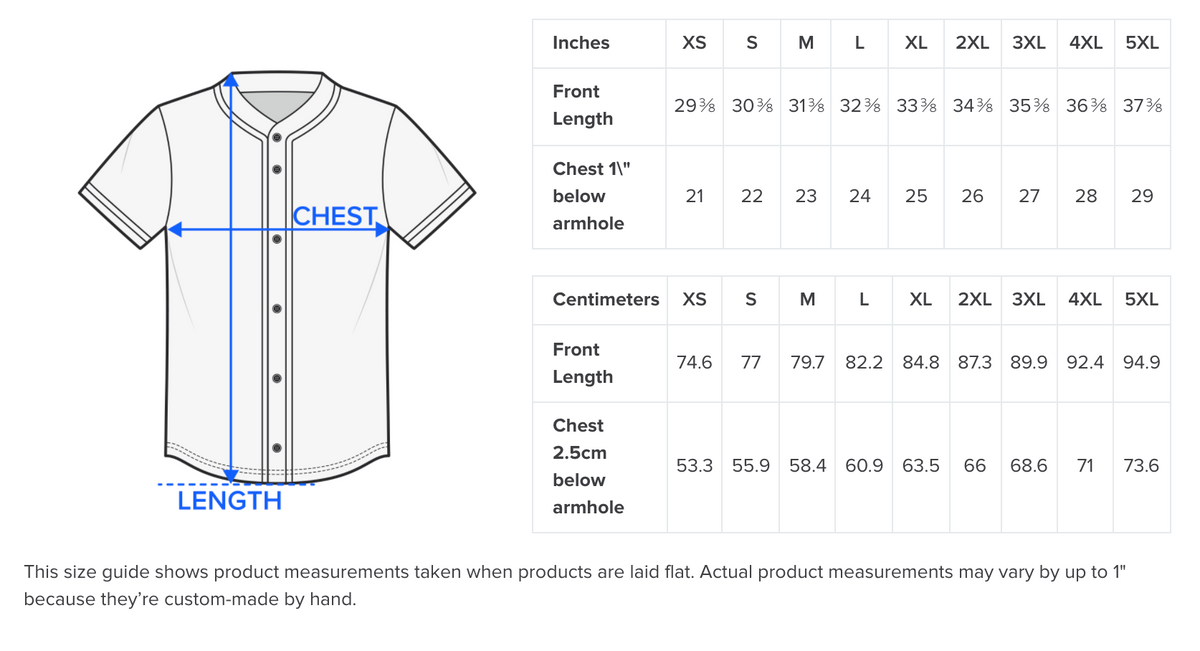Viewport: 1200px width, 651px height.
Task: Click the jersey's V-neck collar
Action: pyautogui.click(x=277, y=105)
